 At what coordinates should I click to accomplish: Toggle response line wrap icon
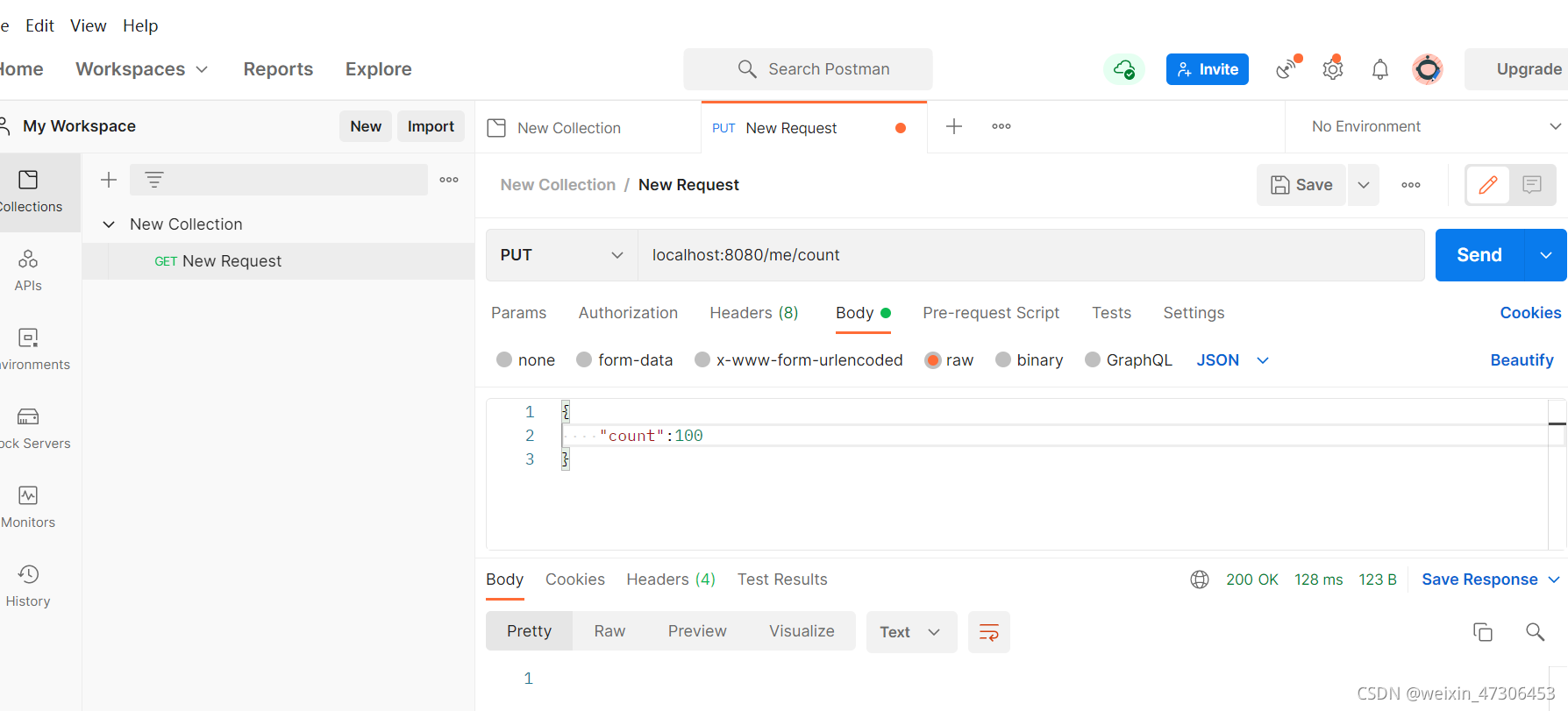(989, 632)
